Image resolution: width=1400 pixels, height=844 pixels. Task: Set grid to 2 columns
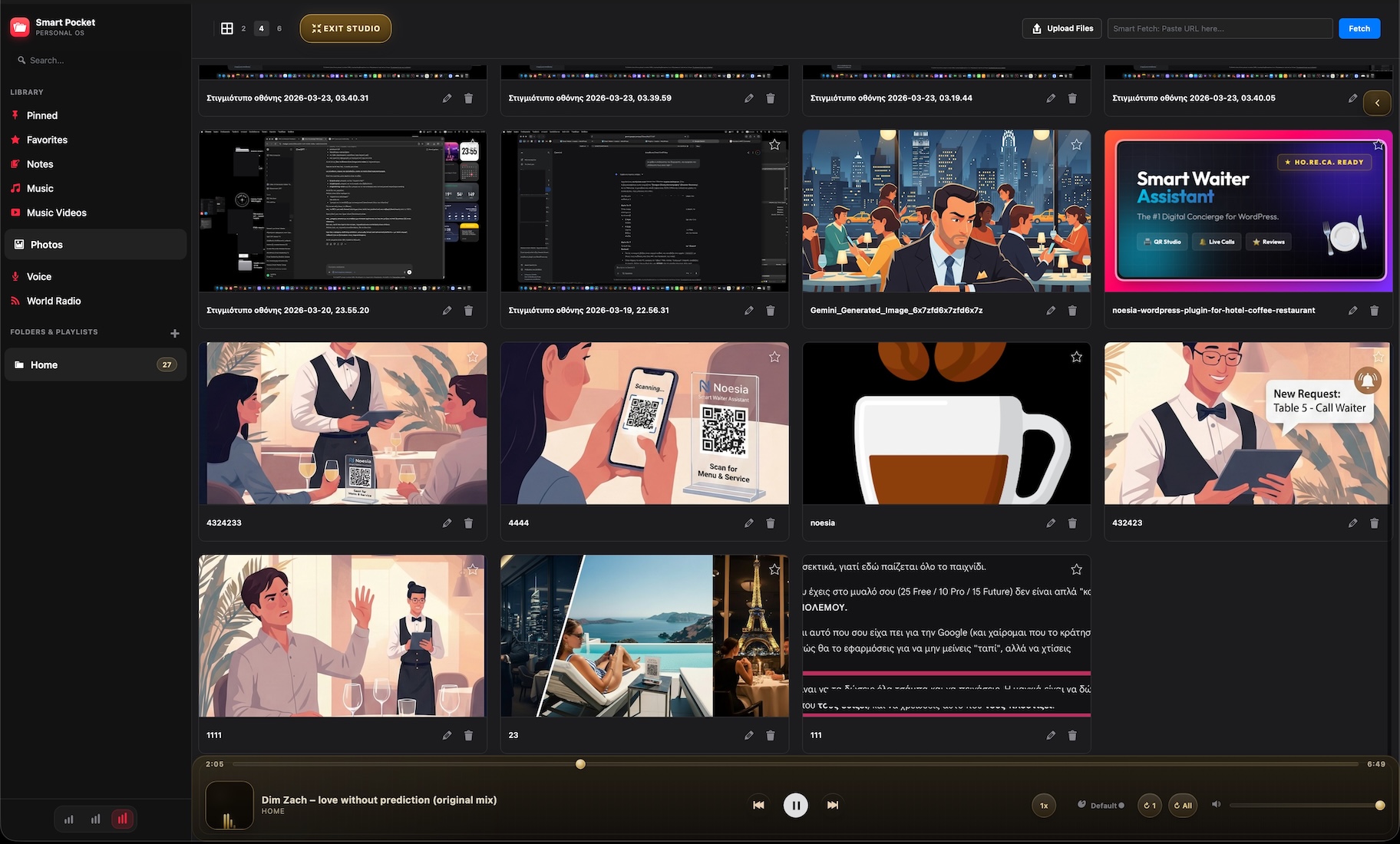(x=243, y=28)
